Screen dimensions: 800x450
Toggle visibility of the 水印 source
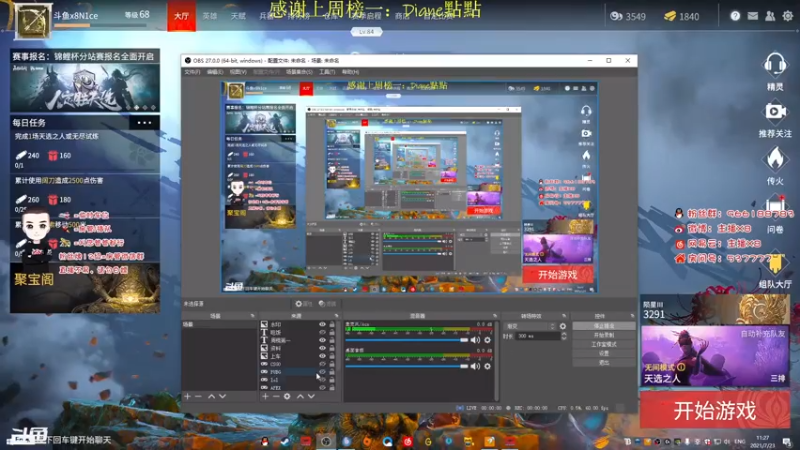322,324
